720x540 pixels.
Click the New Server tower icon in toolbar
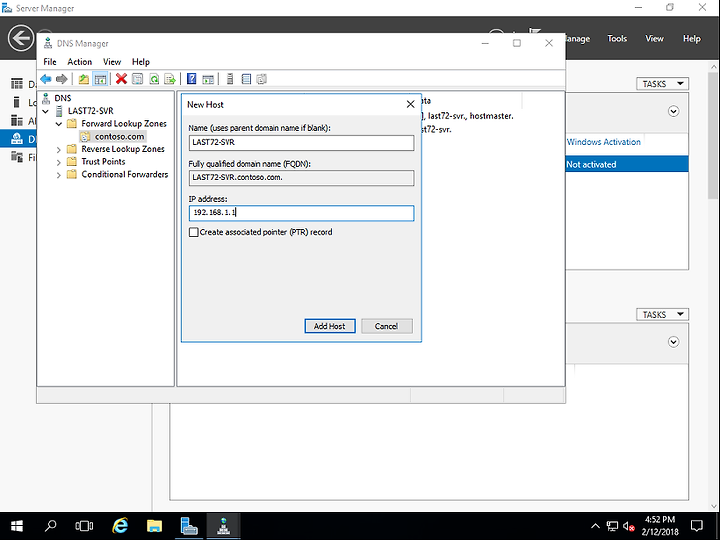coord(230,79)
